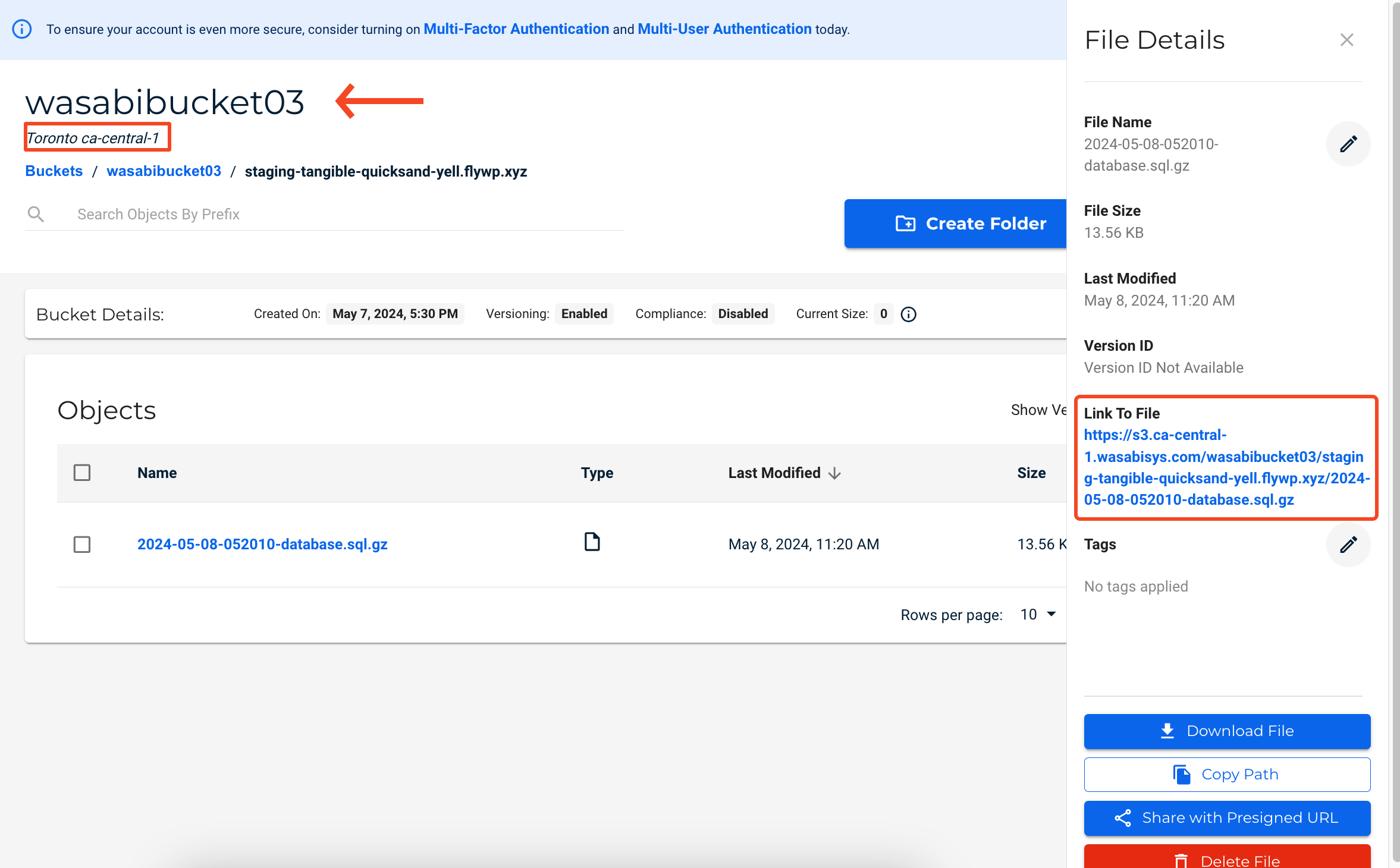
Task: Edit the file name with pencil icon
Action: 1348,144
